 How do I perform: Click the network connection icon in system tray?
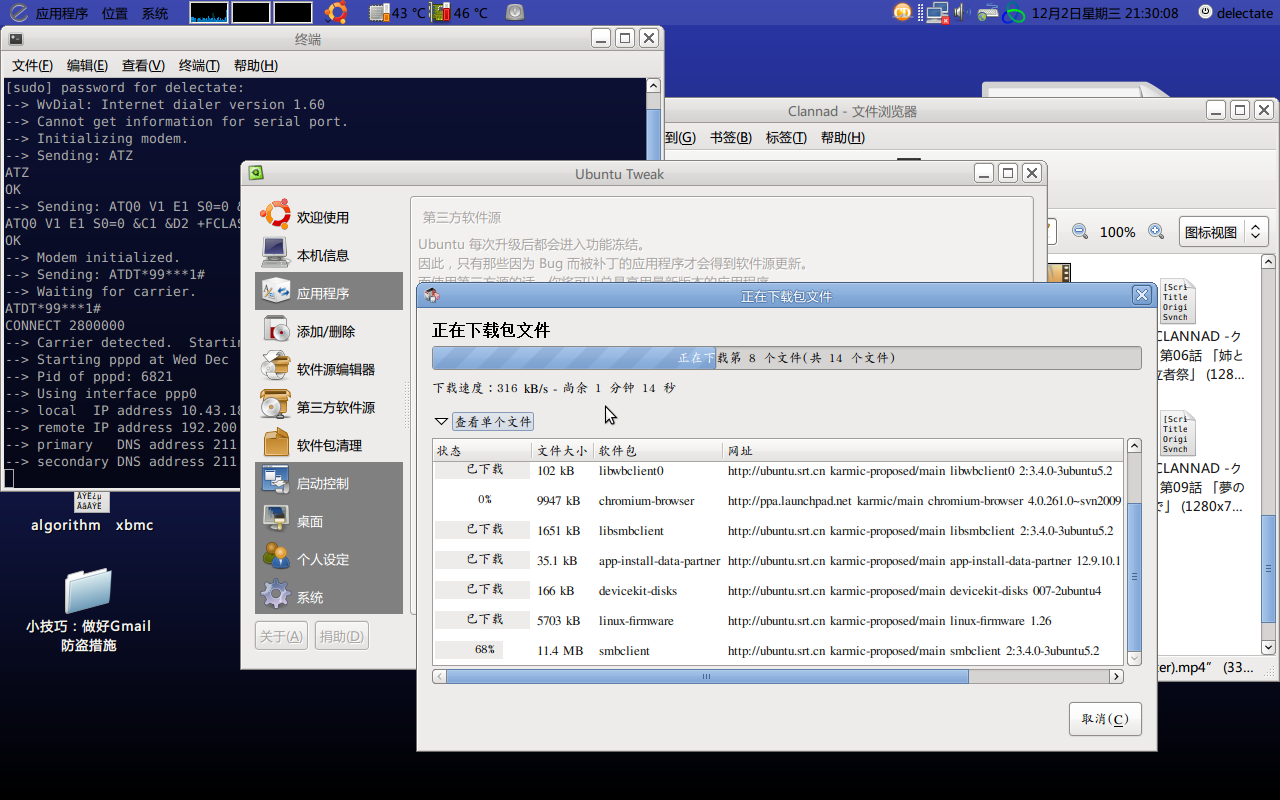click(937, 13)
